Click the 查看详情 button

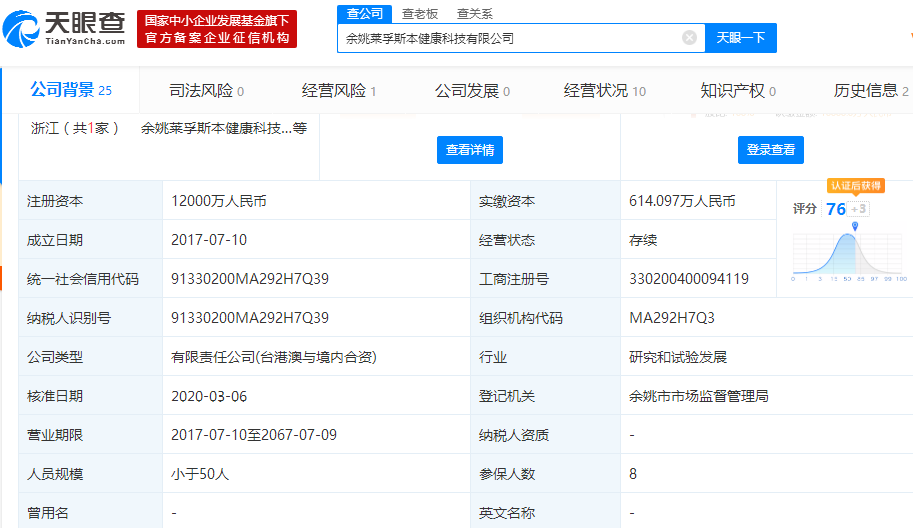coord(469,150)
